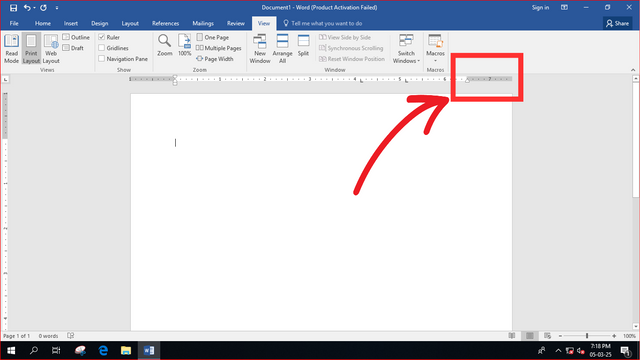This screenshot has height=360, width=640.
Task: Click the vertical scrollbar up arrow
Action: [636, 79]
